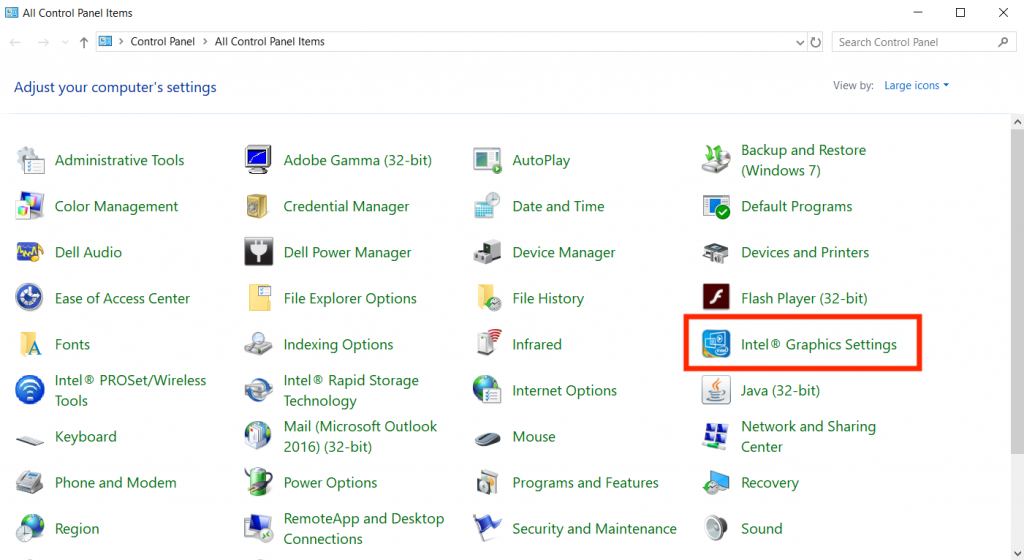Image resolution: width=1024 pixels, height=560 pixels.
Task: Open the Phone and Modem icon
Action: [x=30, y=482]
